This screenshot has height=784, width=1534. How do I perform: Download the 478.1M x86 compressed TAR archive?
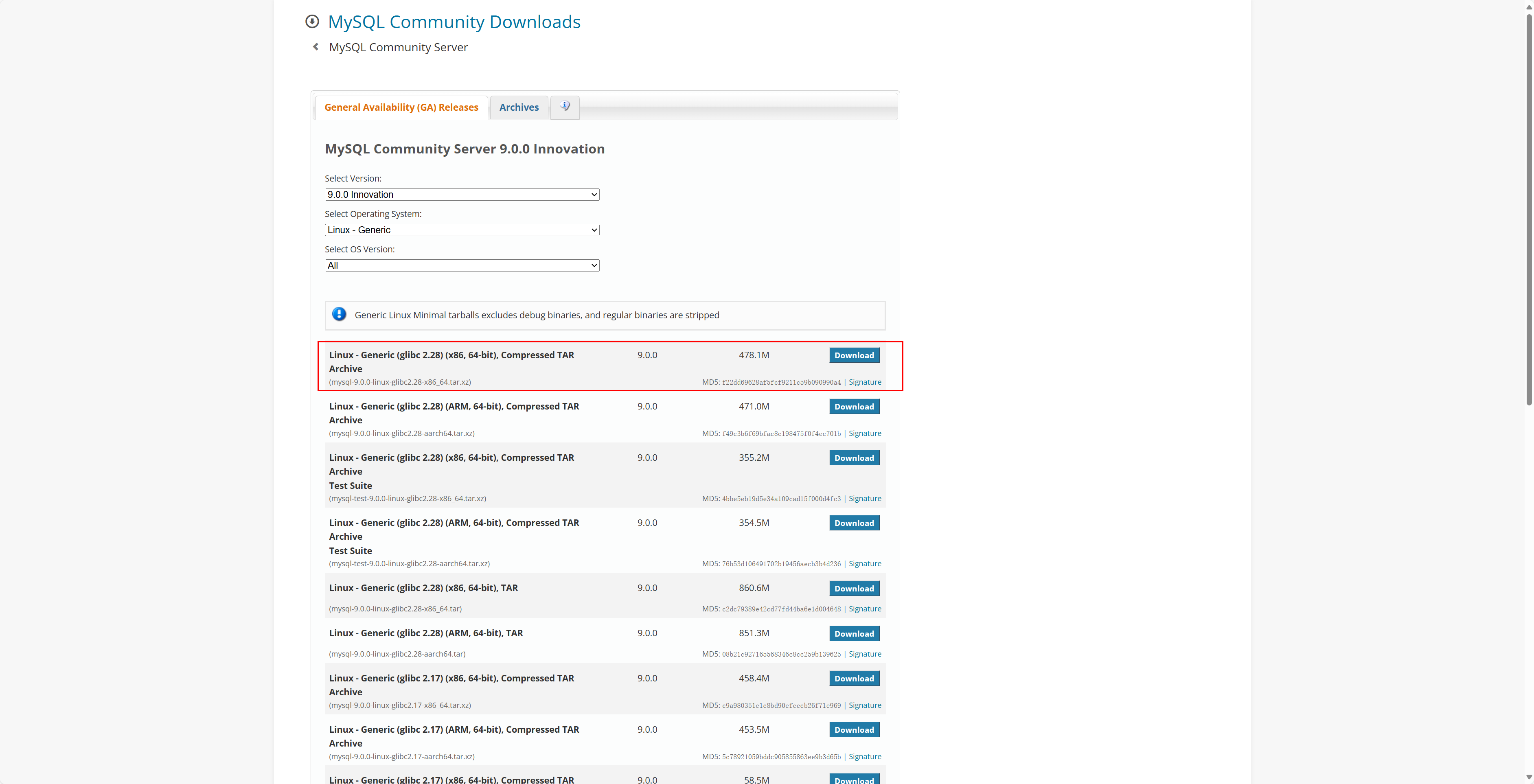[x=853, y=355]
